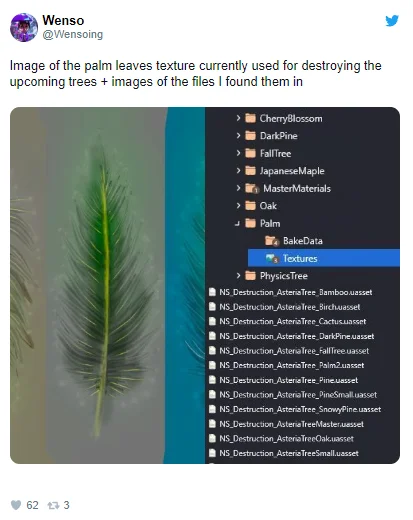Click the MasterMaterials folder icon
The image size is (413, 520).
click(x=251, y=188)
